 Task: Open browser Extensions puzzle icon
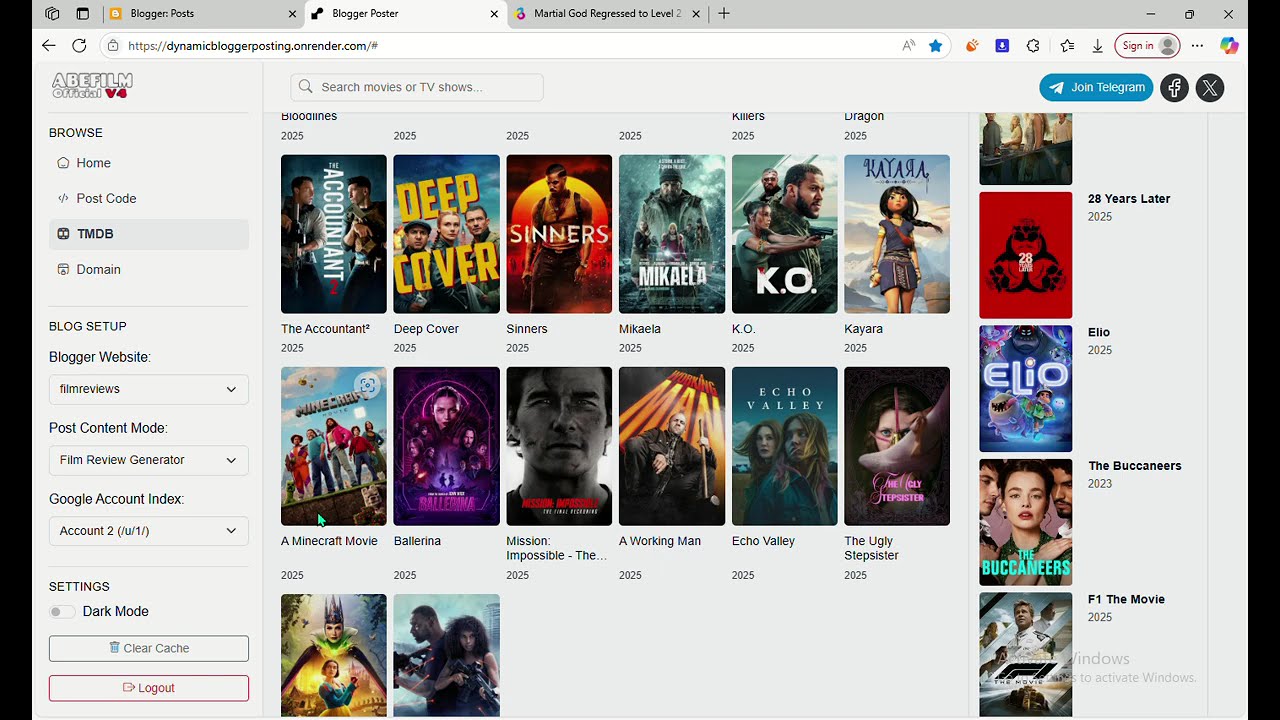pos(1033,45)
